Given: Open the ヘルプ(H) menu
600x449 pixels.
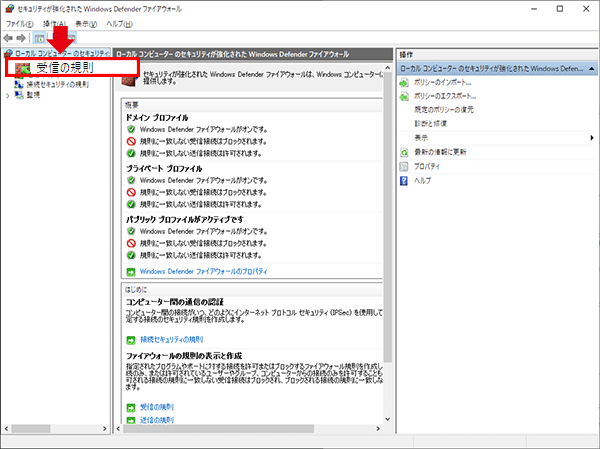Looking at the screenshot, I should coord(119,24).
